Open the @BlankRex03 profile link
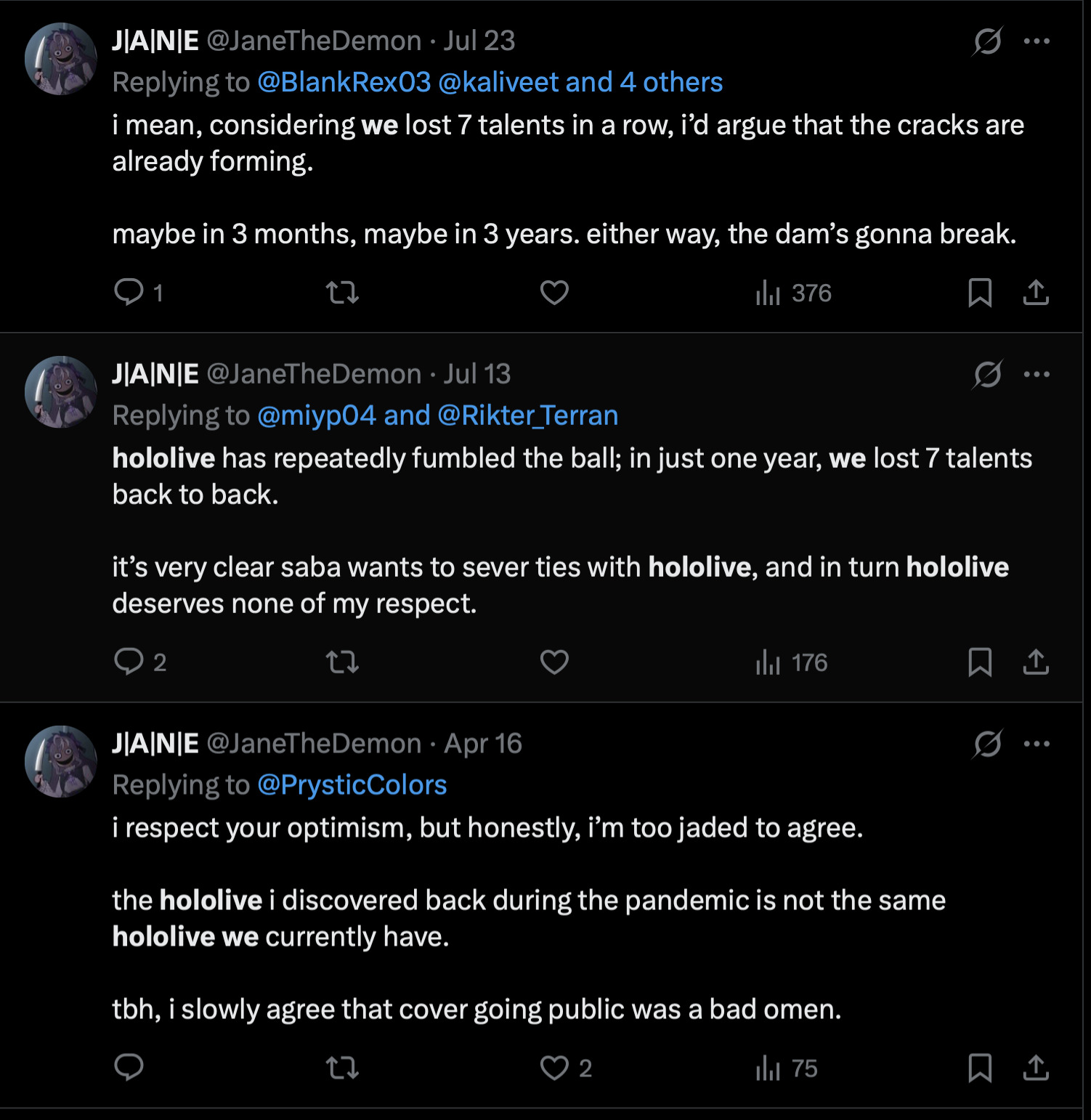1091x1120 pixels. tap(344, 82)
